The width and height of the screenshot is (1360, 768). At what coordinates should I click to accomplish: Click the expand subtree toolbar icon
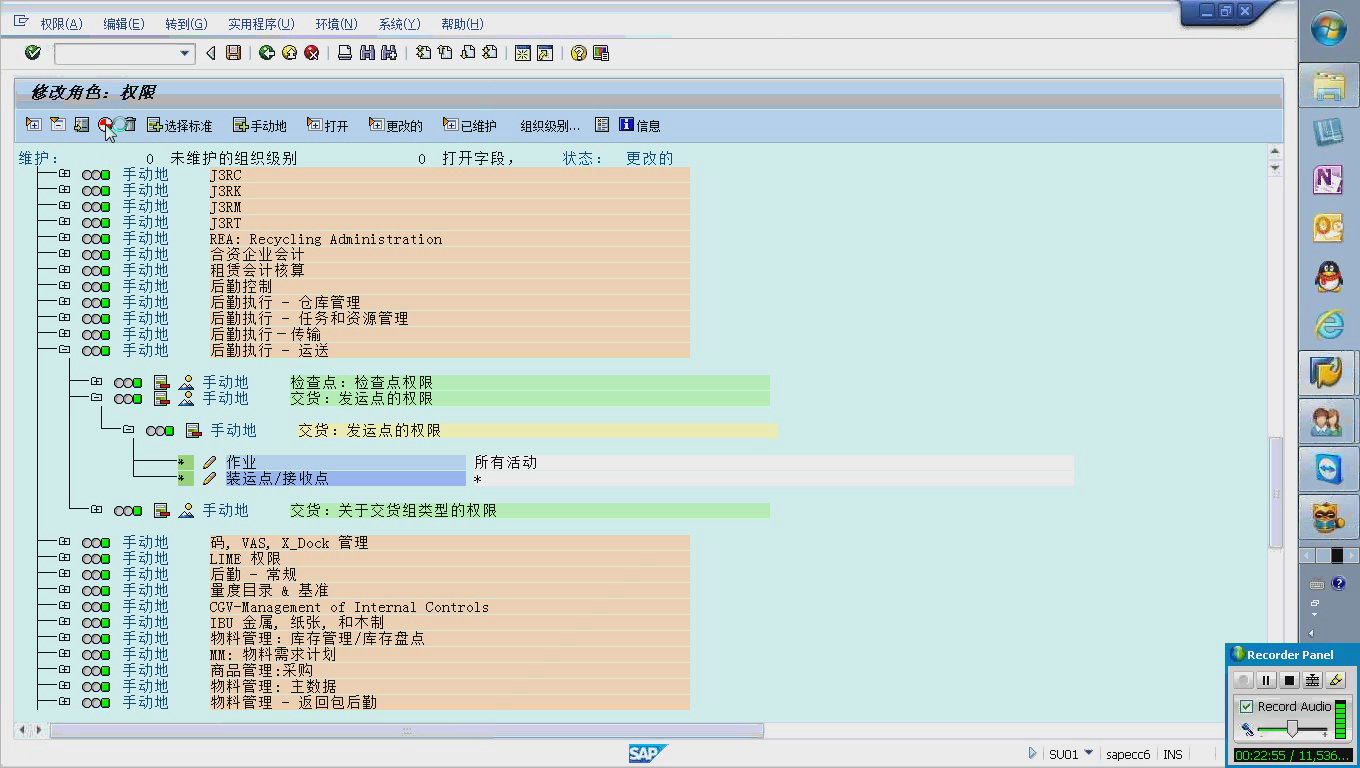pyautogui.click(x=33, y=125)
